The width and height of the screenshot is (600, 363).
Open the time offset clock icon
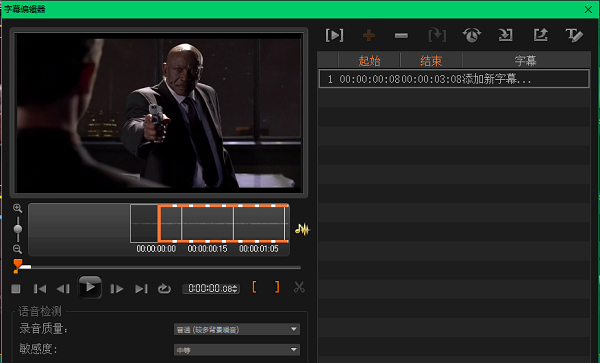472,36
